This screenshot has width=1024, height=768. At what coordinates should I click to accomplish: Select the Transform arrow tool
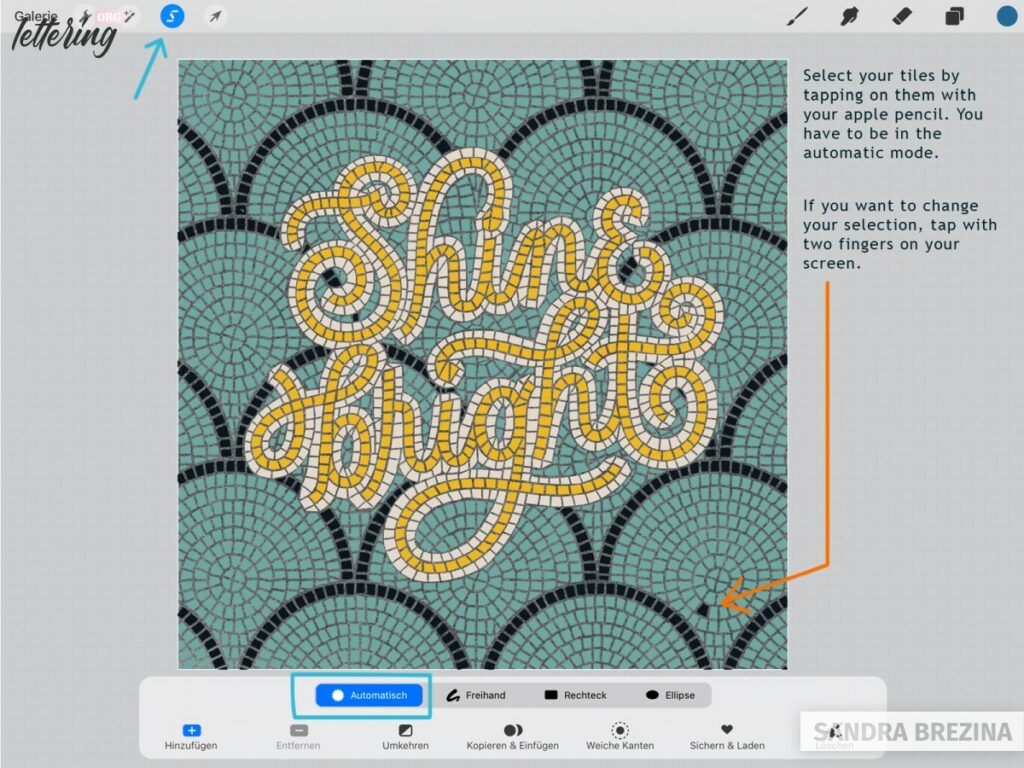(x=213, y=16)
